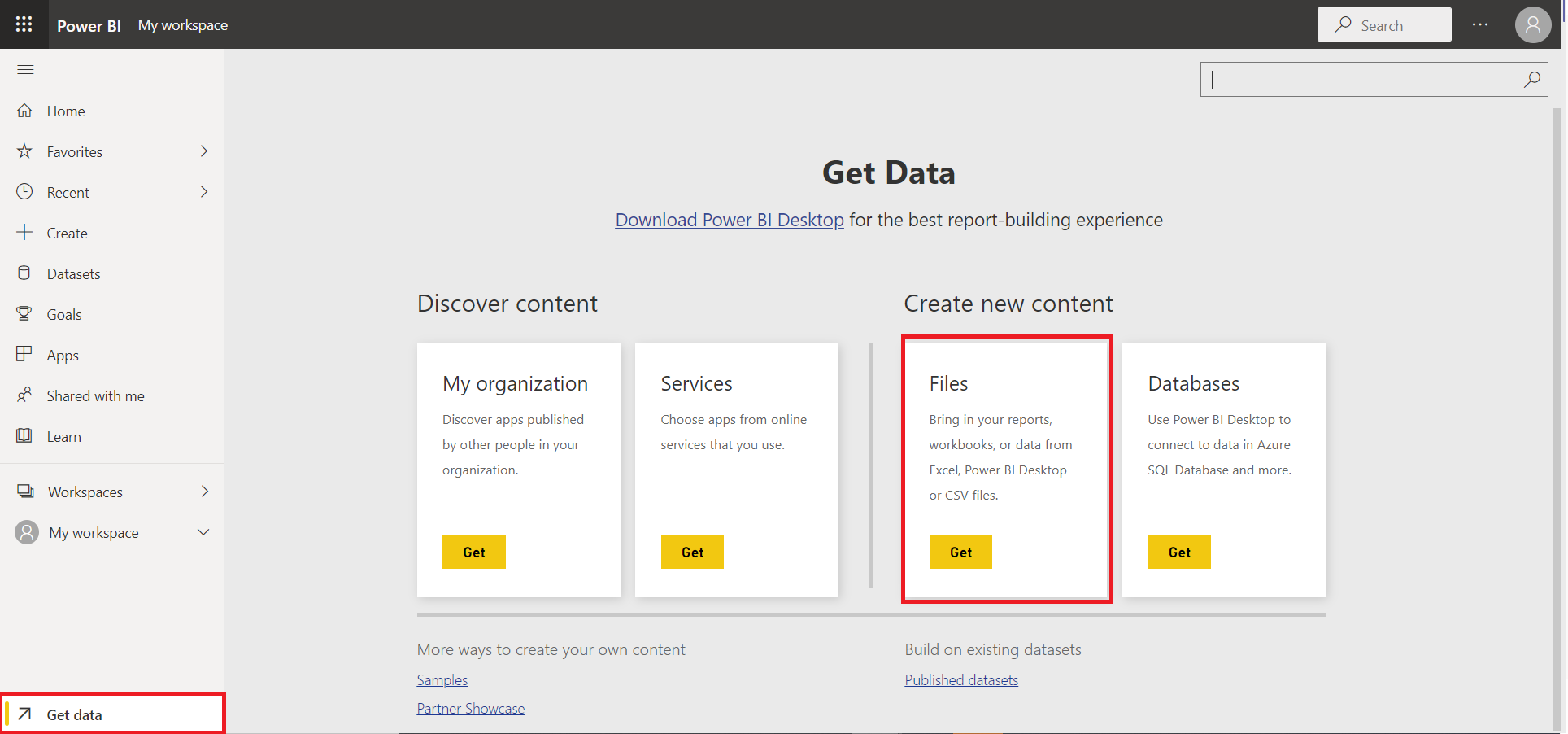Open Home in the navigation pane
1568x734 pixels.
coord(111,111)
